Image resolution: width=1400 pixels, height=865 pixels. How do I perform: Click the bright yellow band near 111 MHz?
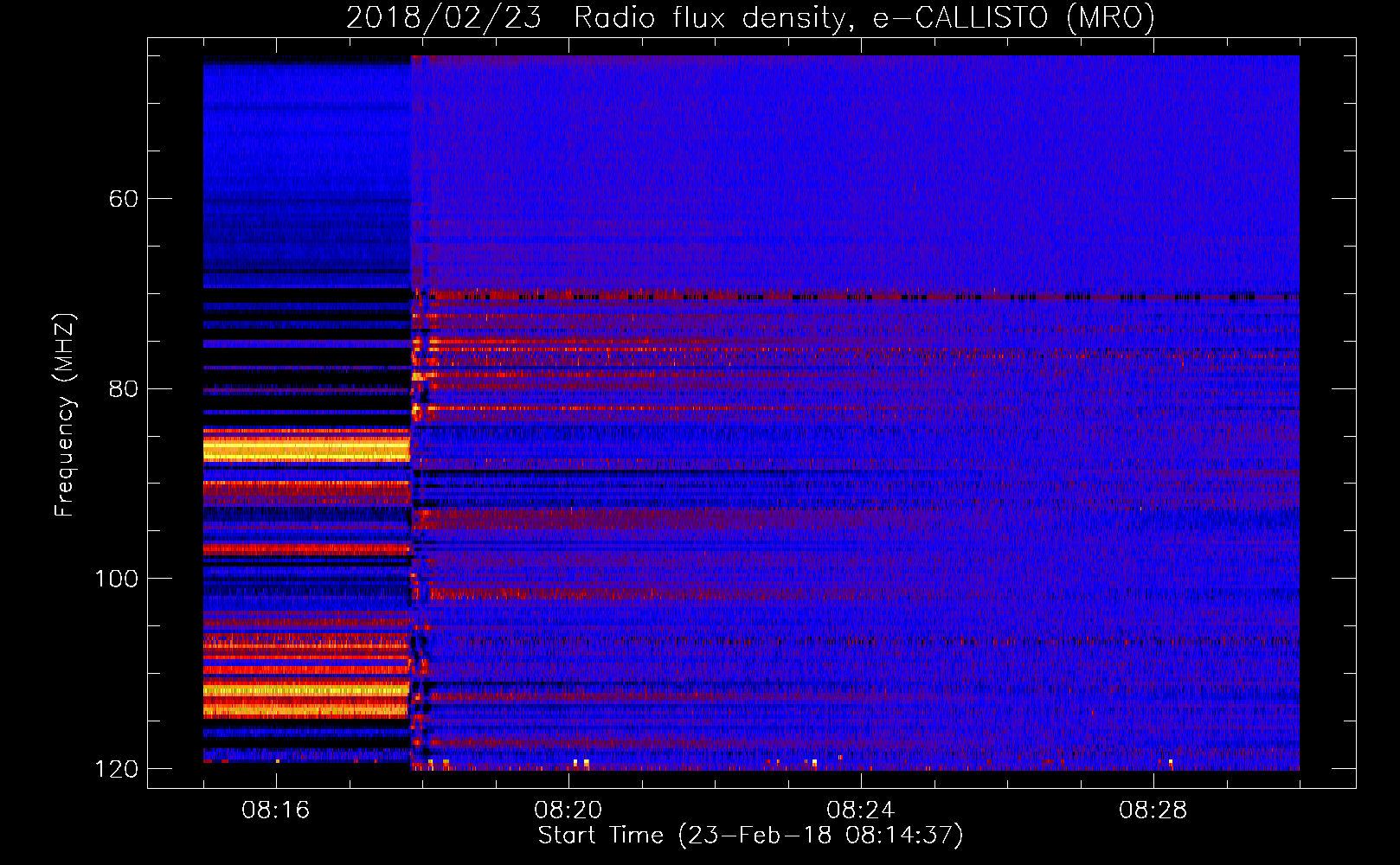click(x=306, y=689)
